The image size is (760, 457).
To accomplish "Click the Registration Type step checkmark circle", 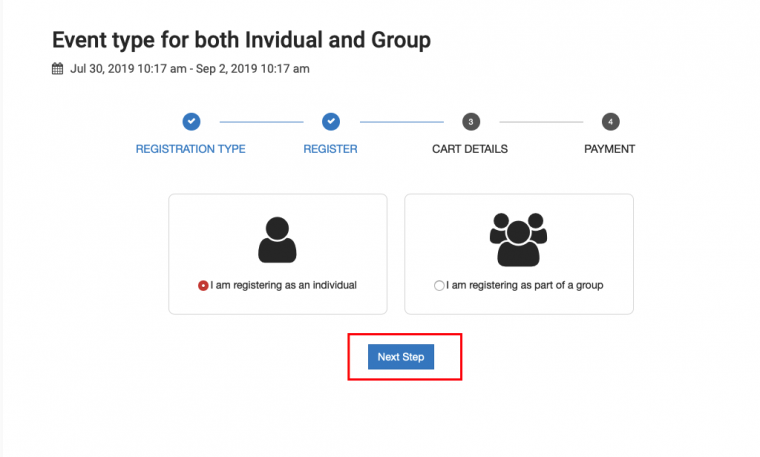I will [x=191, y=122].
